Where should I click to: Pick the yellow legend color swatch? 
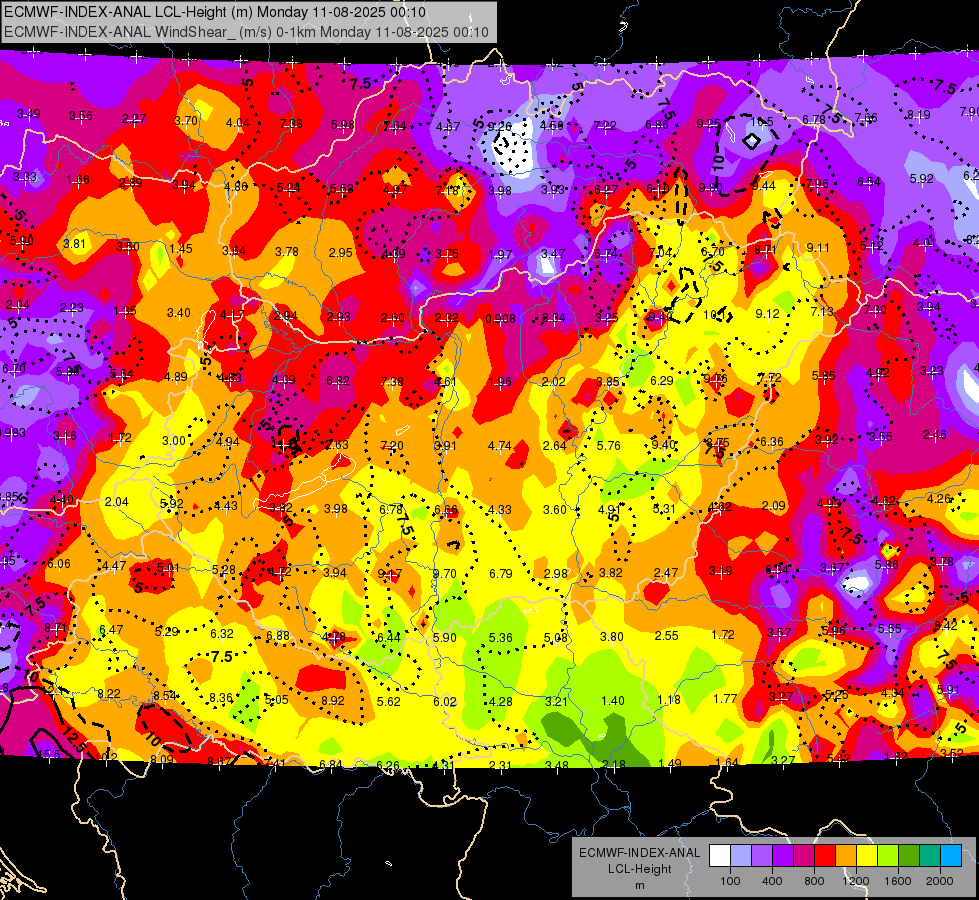click(x=867, y=856)
